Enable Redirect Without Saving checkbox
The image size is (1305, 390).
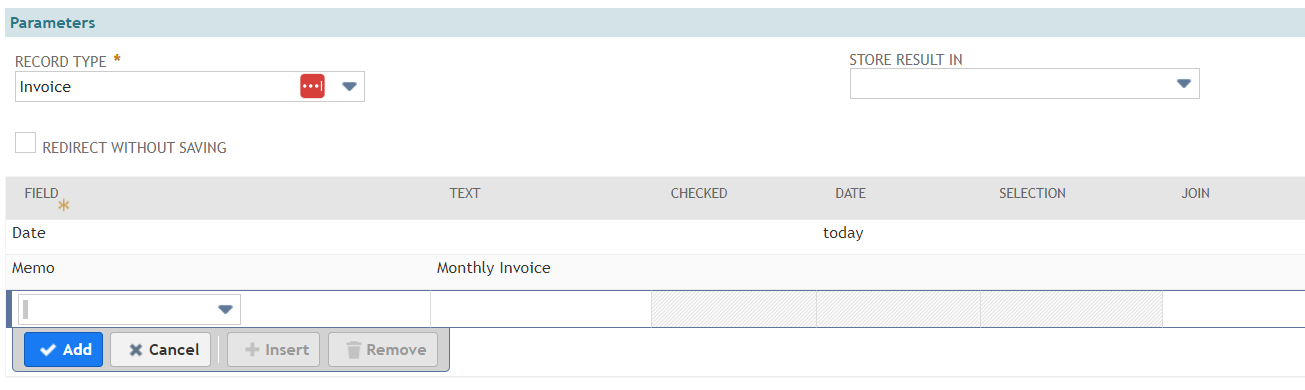(26, 143)
